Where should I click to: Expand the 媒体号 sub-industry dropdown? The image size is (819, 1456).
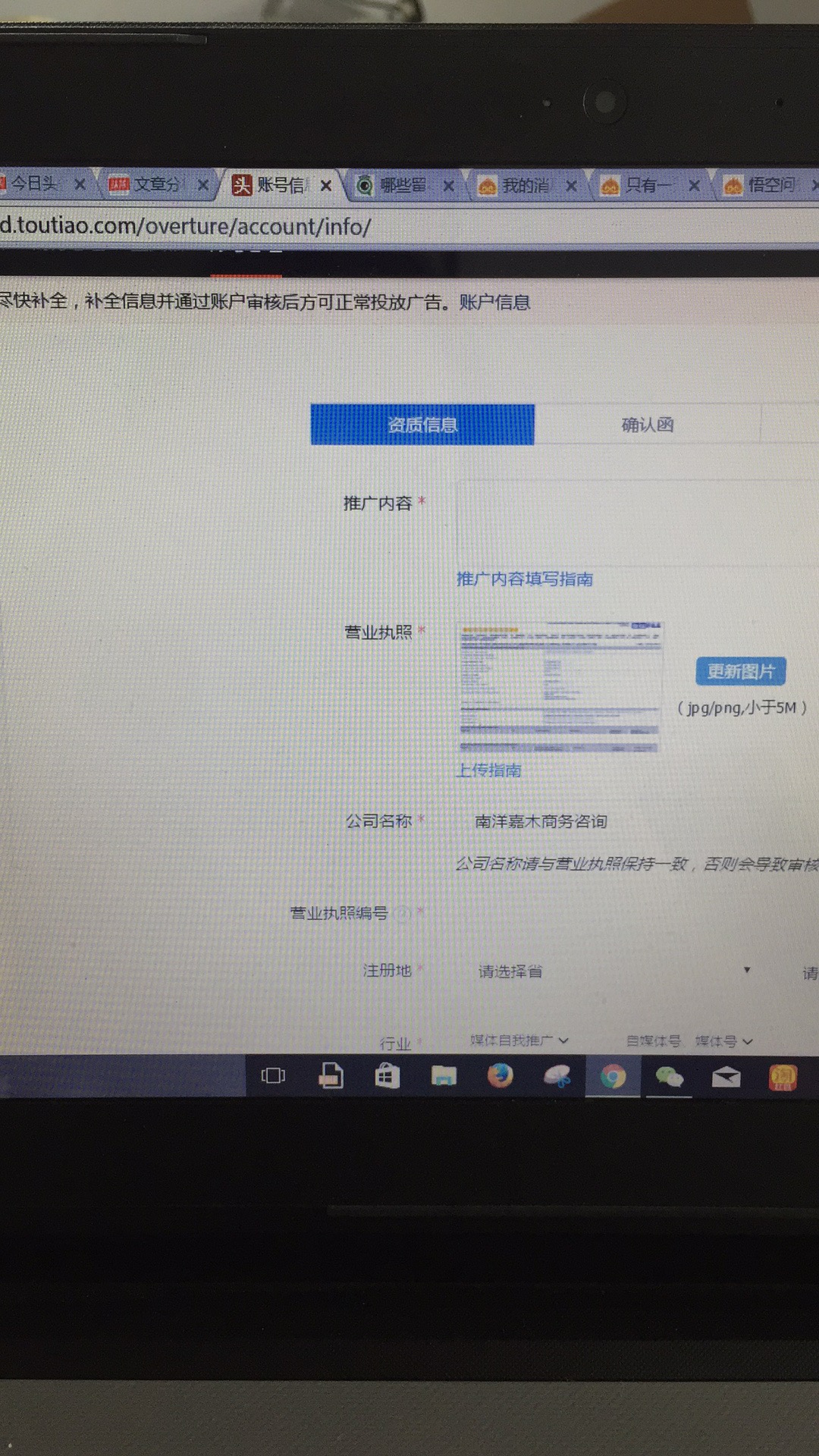[x=724, y=1042]
